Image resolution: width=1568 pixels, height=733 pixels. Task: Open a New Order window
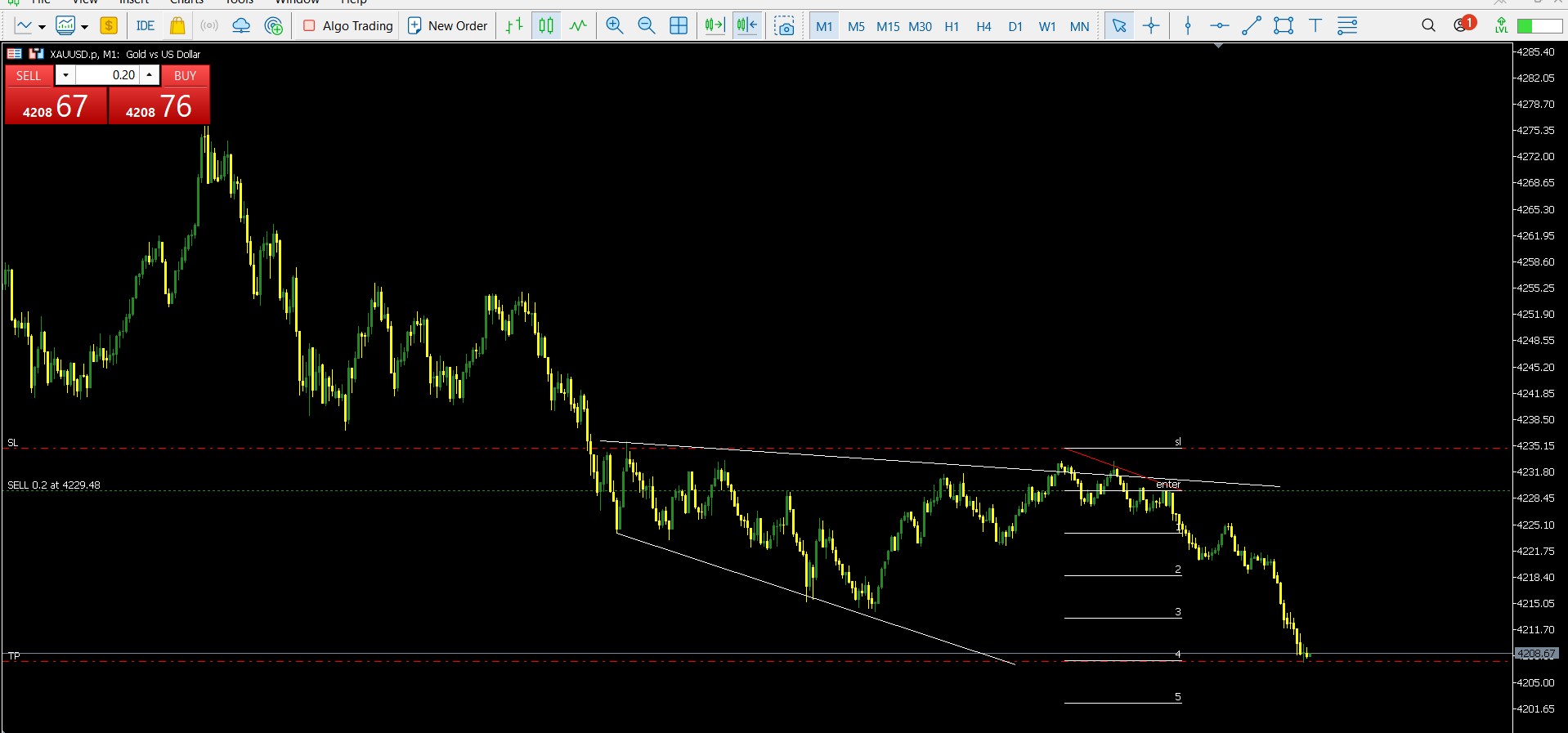[x=447, y=26]
